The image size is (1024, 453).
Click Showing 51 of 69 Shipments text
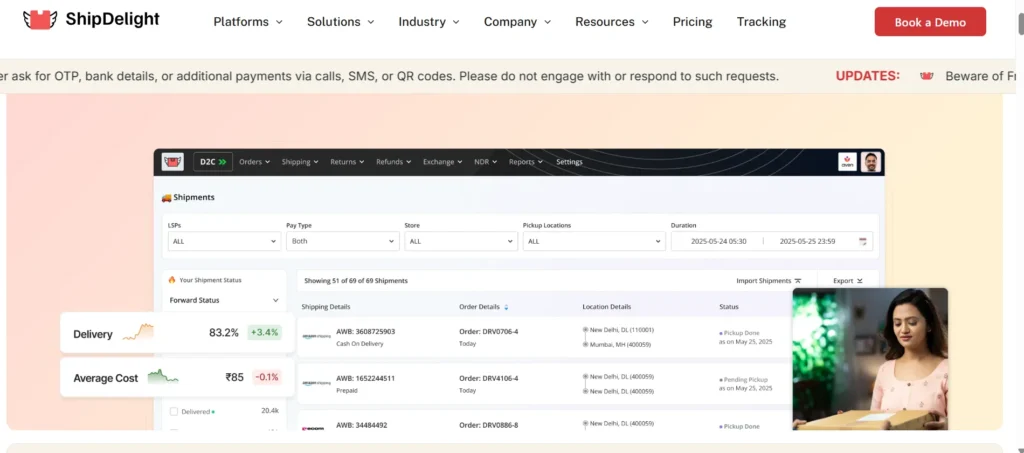(x=356, y=281)
